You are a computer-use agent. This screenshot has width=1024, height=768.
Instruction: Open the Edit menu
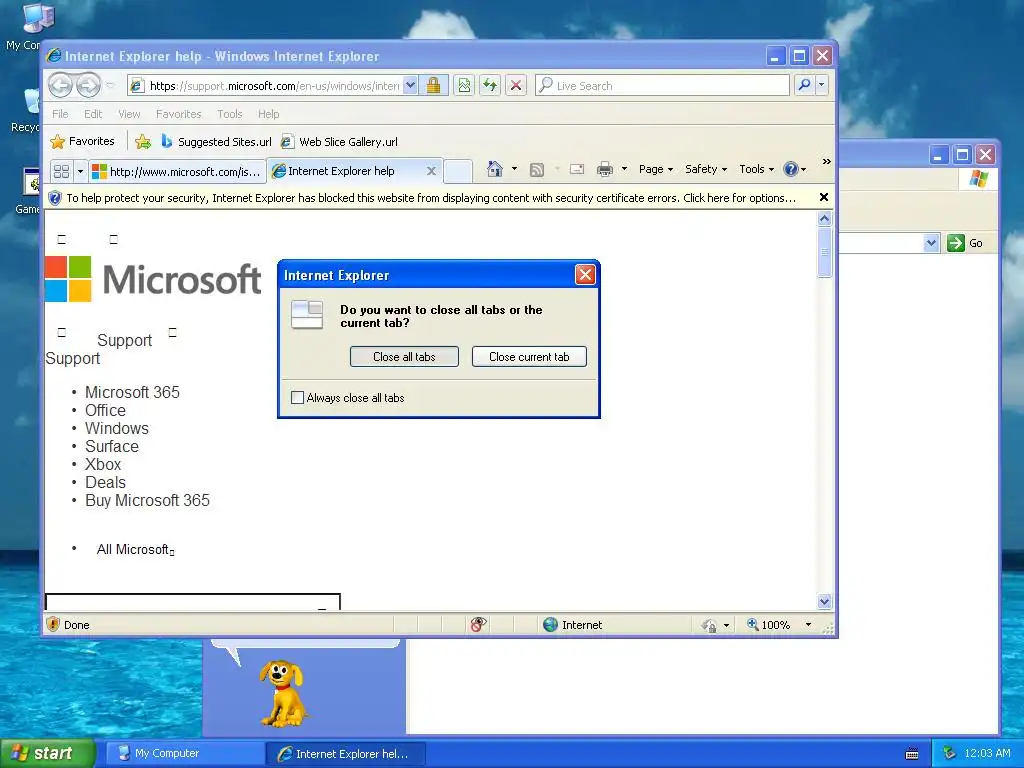(93, 114)
